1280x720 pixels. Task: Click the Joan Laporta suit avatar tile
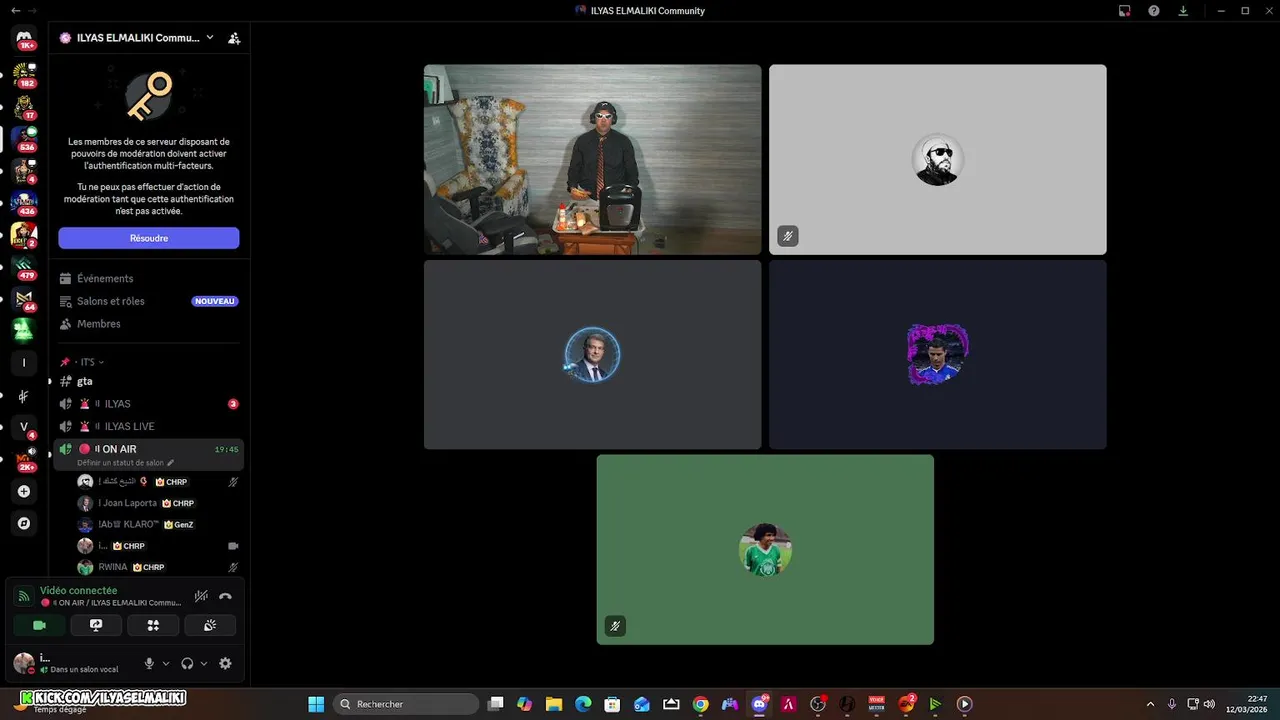(592, 355)
